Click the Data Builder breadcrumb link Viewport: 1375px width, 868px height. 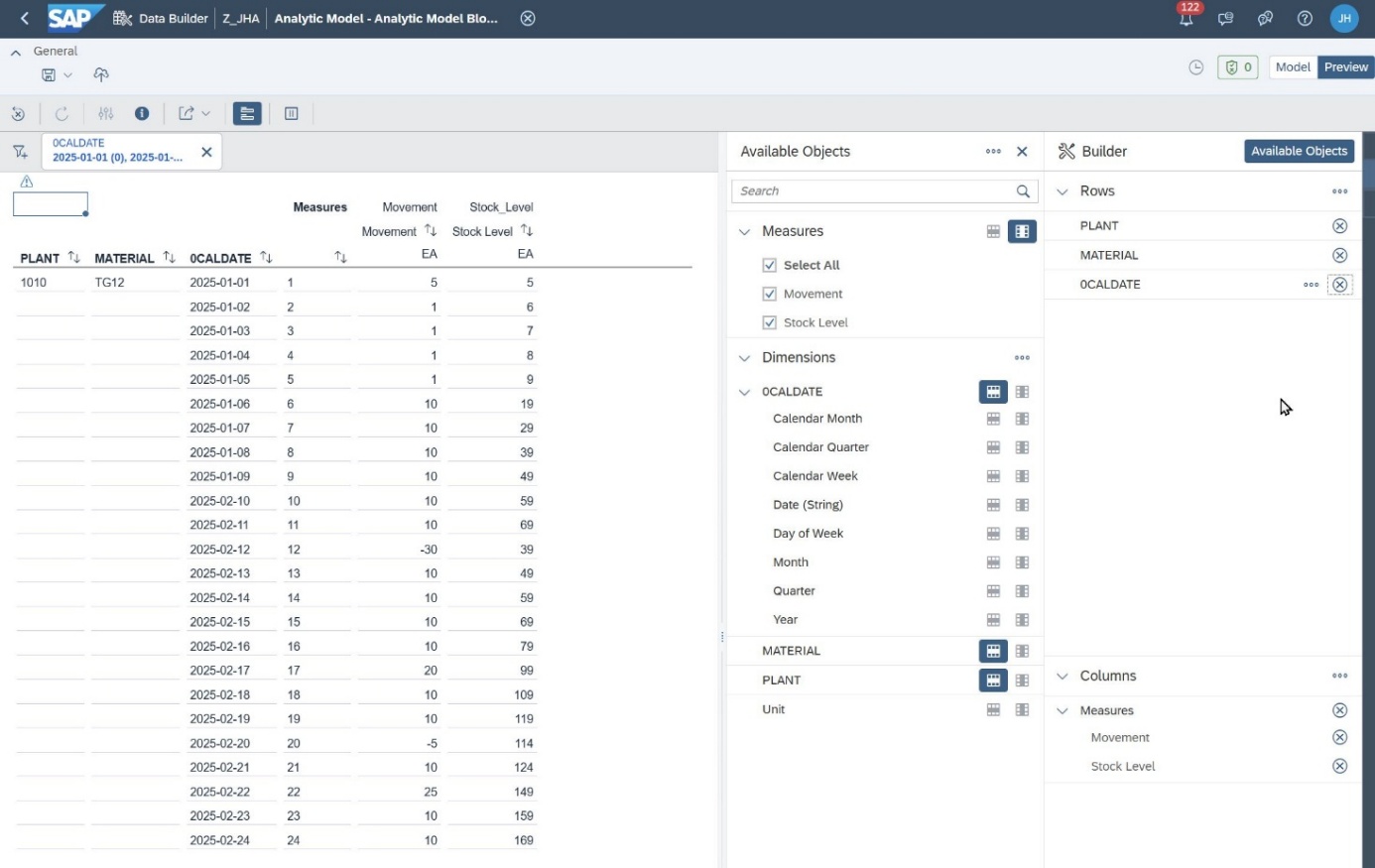coord(173,19)
